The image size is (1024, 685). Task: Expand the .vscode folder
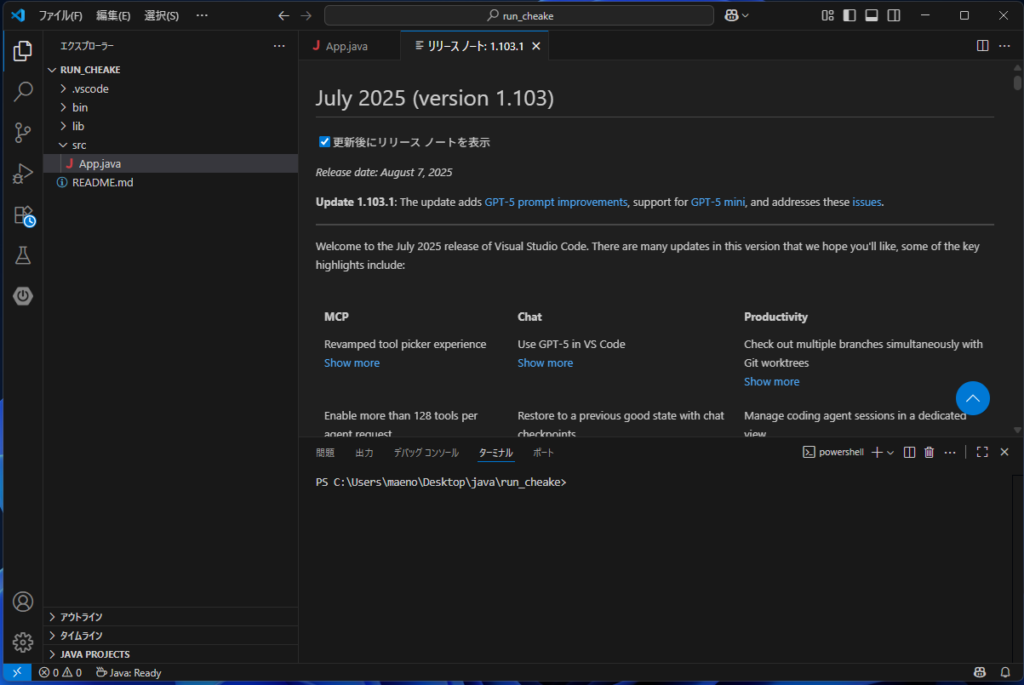pyautogui.click(x=63, y=89)
